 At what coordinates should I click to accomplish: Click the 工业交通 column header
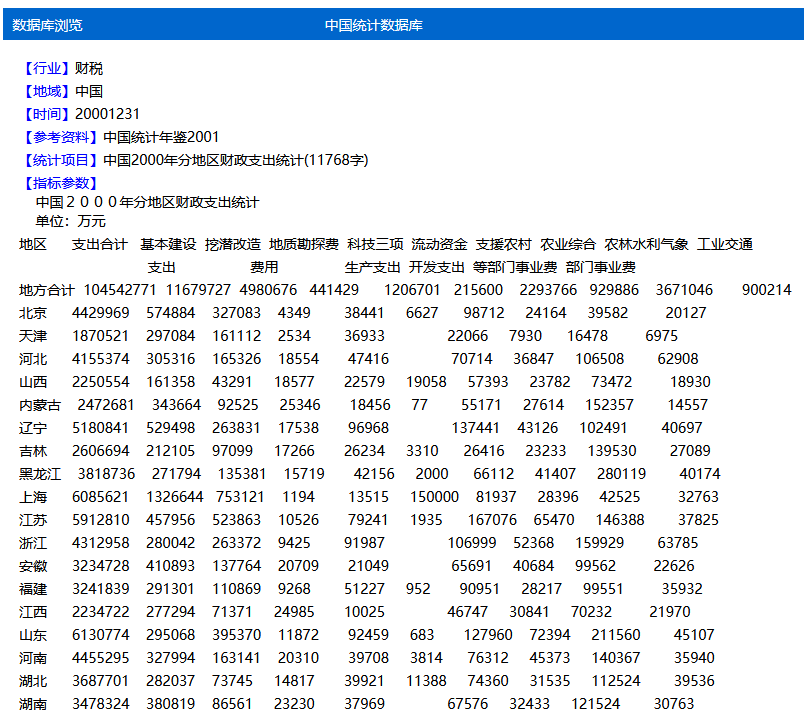click(x=725, y=242)
